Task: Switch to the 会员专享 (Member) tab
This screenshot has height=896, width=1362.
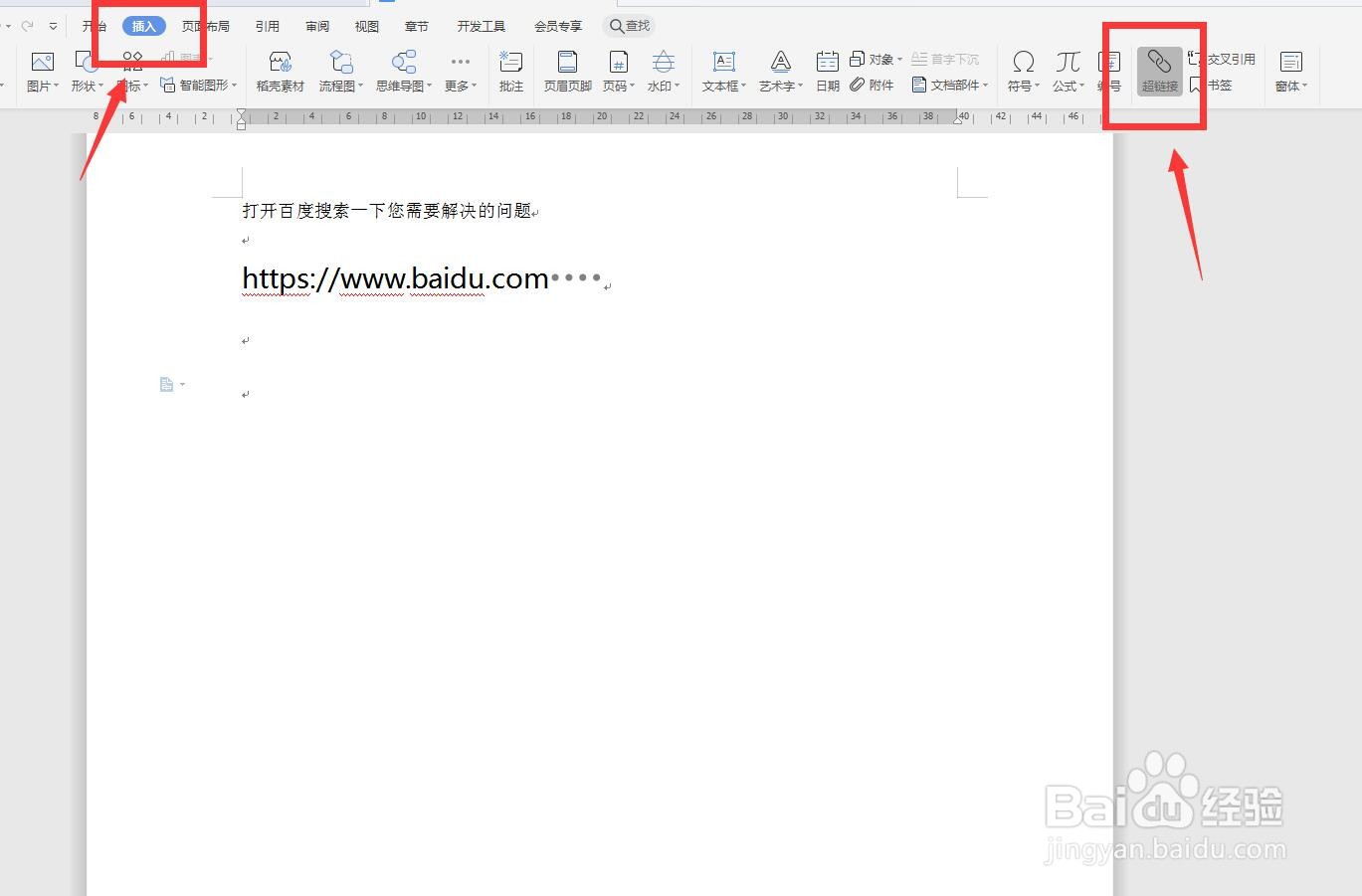Action: pyautogui.click(x=558, y=26)
